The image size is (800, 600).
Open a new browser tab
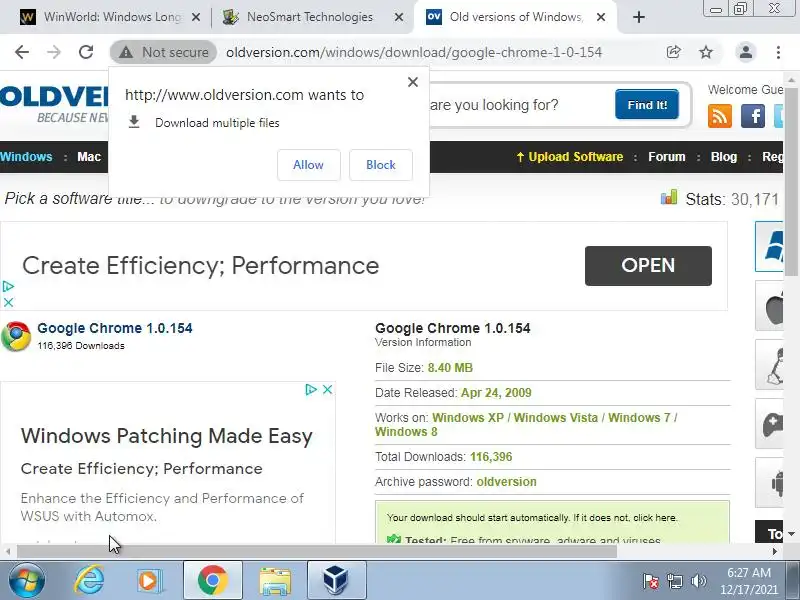638,17
